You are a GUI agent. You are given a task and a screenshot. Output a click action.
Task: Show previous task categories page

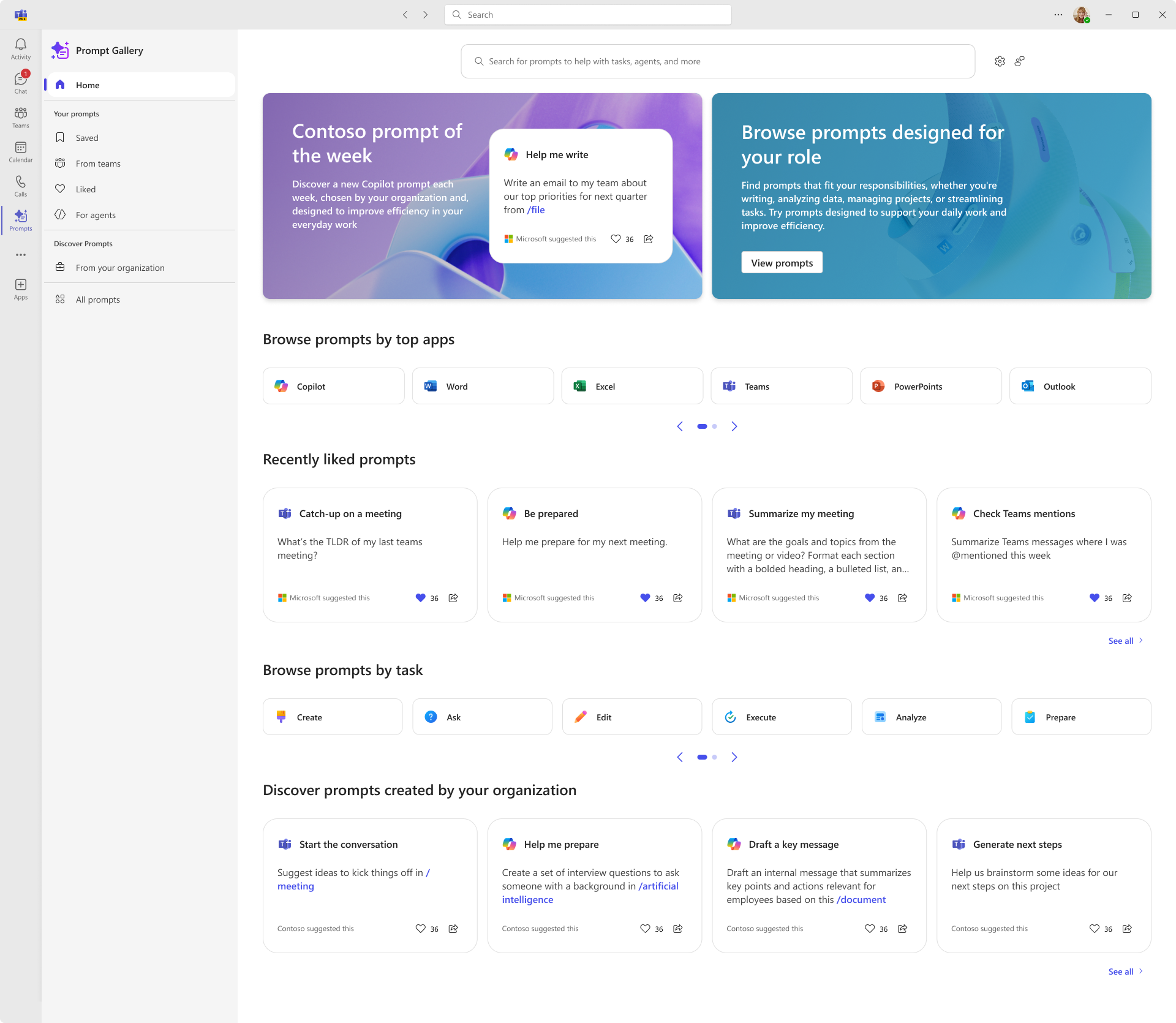click(680, 757)
